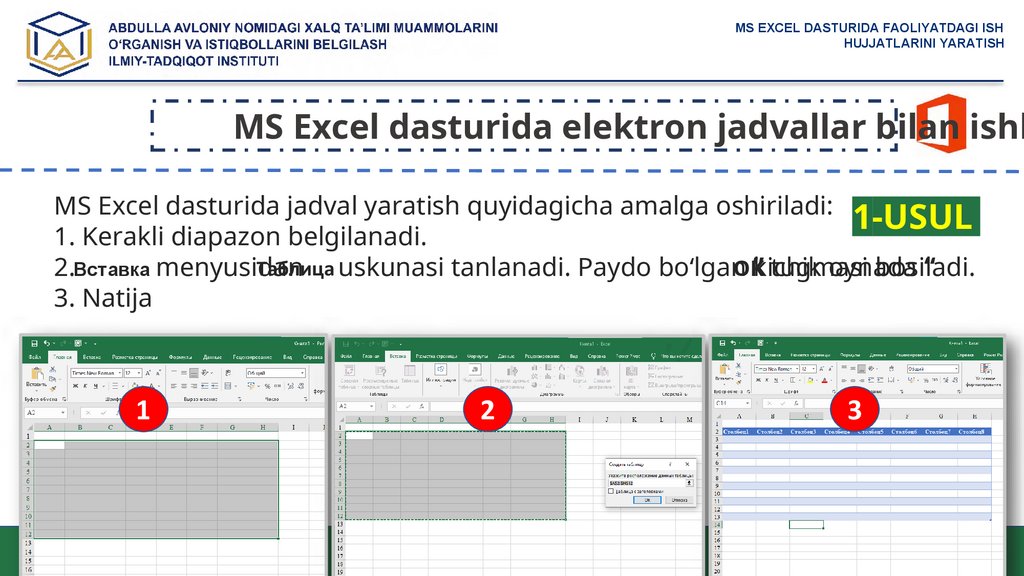This screenshot has height=576, width=1024.
Task: Open the Вставка tab in the third Excel screenshot
Action: (773, 355)
